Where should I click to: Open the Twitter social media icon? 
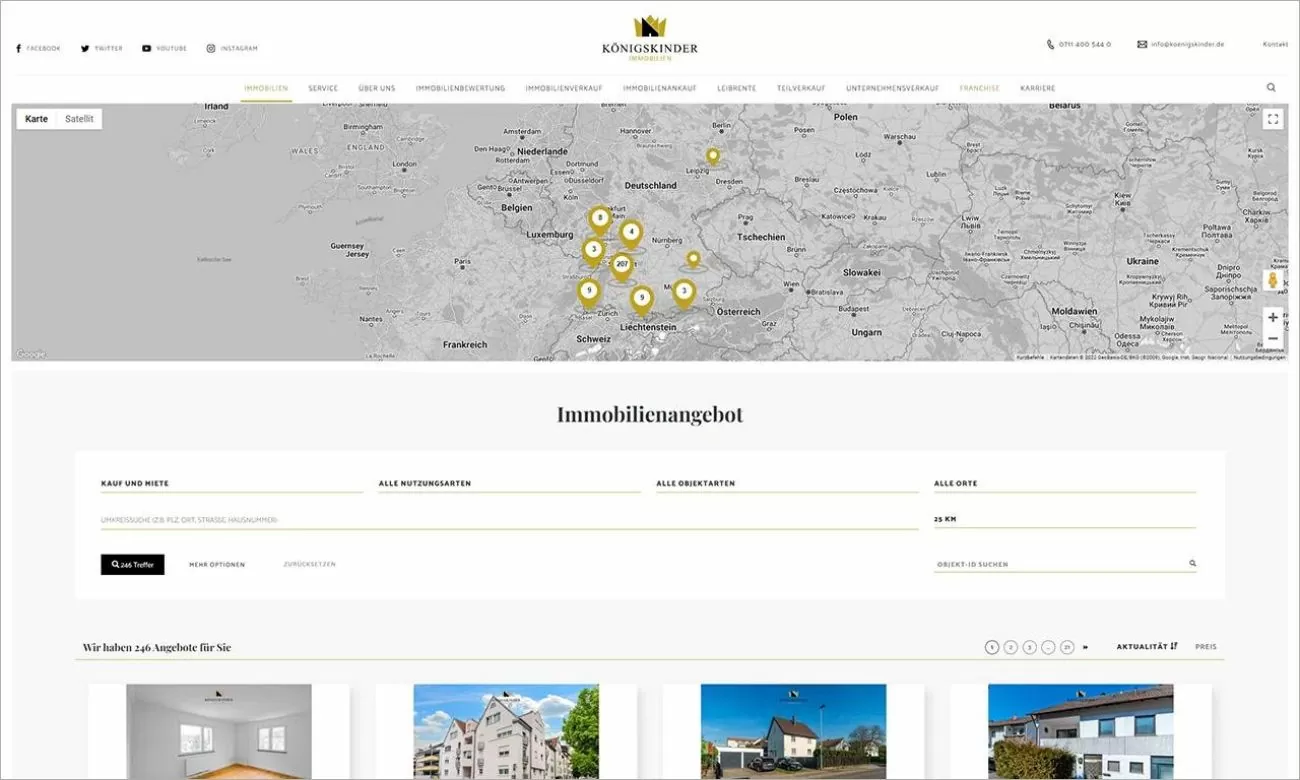pos(85,47)
